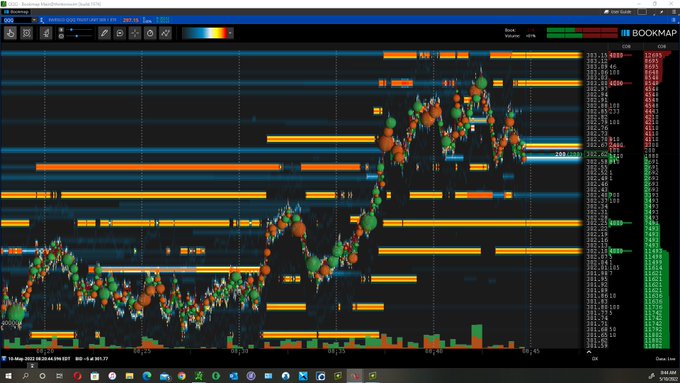Click the 08:40 time axis label
The height and width of the screenshot is (383, 680).
point(434,351)
